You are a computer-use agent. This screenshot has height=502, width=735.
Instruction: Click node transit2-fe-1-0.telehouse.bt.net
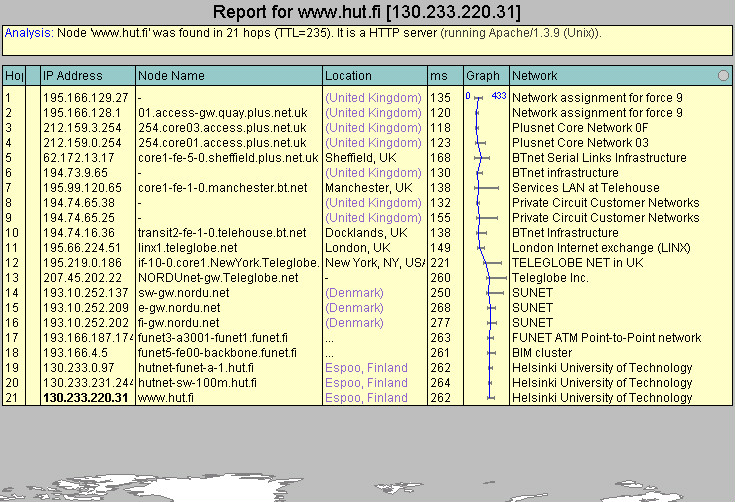pyautogui.click(x=222, y=232)
